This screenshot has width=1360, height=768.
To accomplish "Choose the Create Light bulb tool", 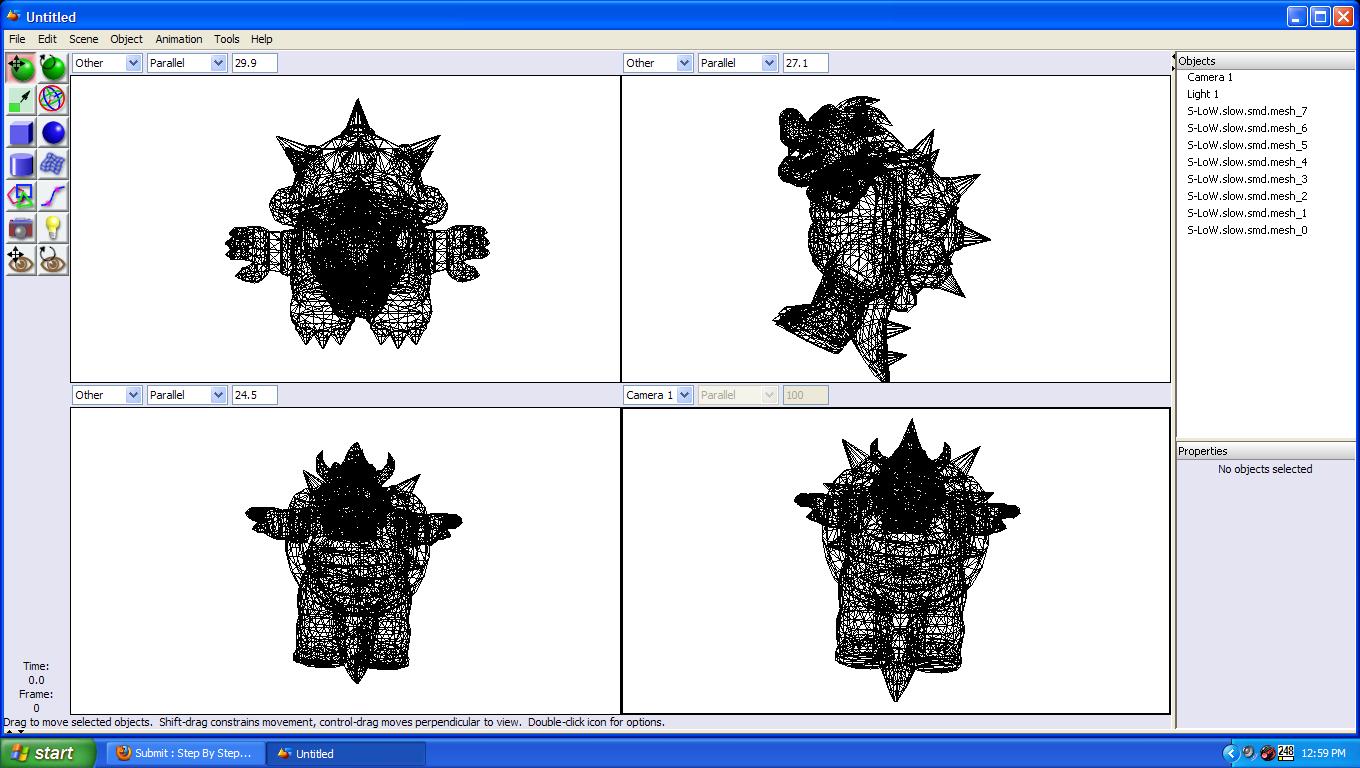I will click(53, 228).
